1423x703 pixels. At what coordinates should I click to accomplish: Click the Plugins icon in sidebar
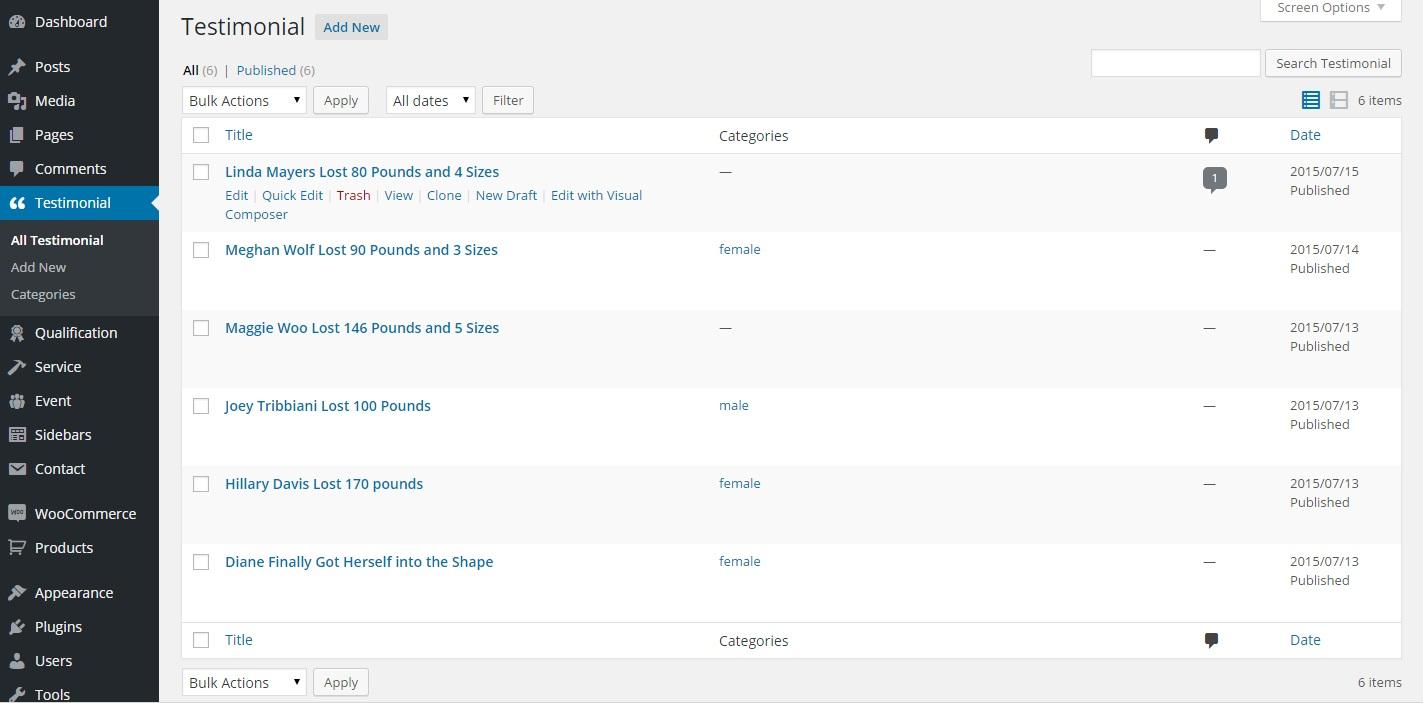click(x=17, y=627)
